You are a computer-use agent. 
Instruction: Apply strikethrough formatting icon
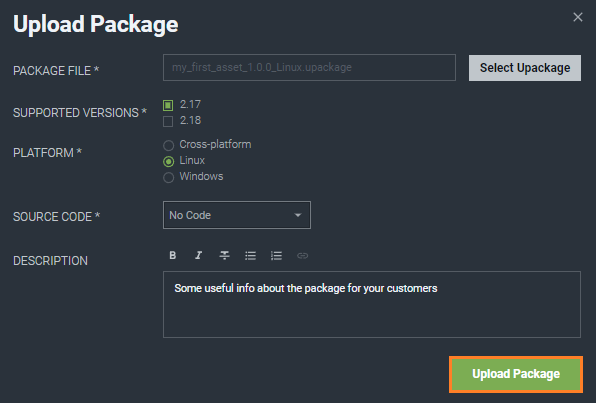pos(224,255)
